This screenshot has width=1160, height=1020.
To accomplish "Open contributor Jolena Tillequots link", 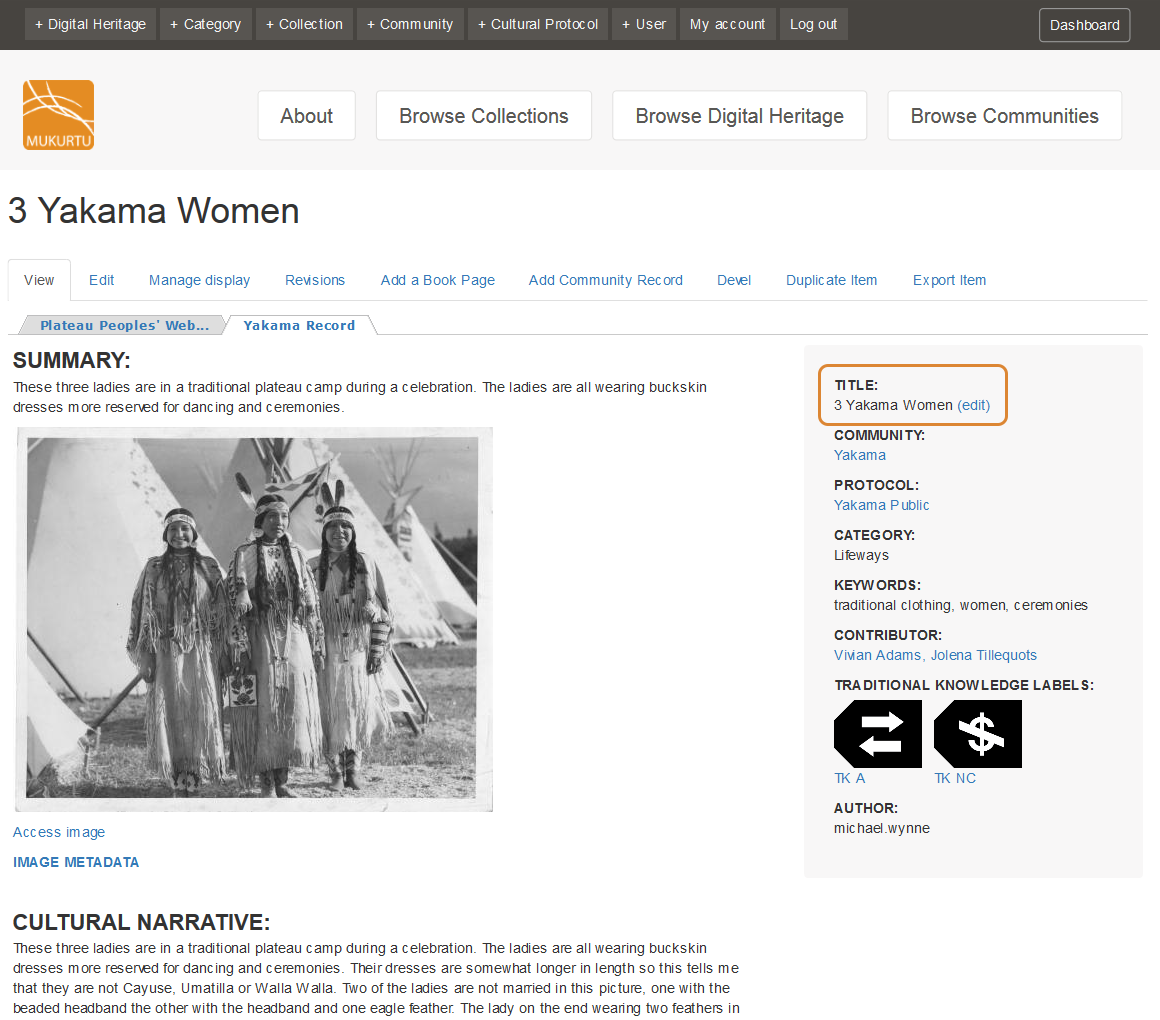I will [x=984, y=655].
